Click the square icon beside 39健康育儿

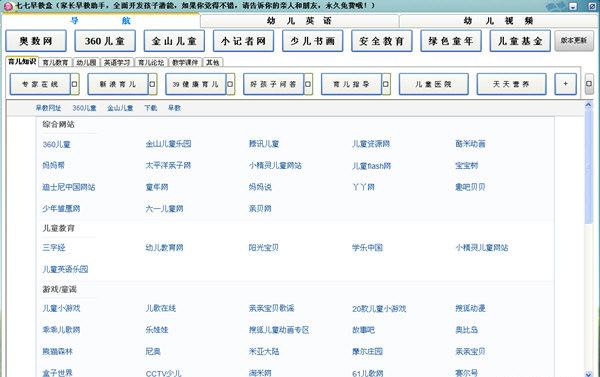[x=231, y=84]
